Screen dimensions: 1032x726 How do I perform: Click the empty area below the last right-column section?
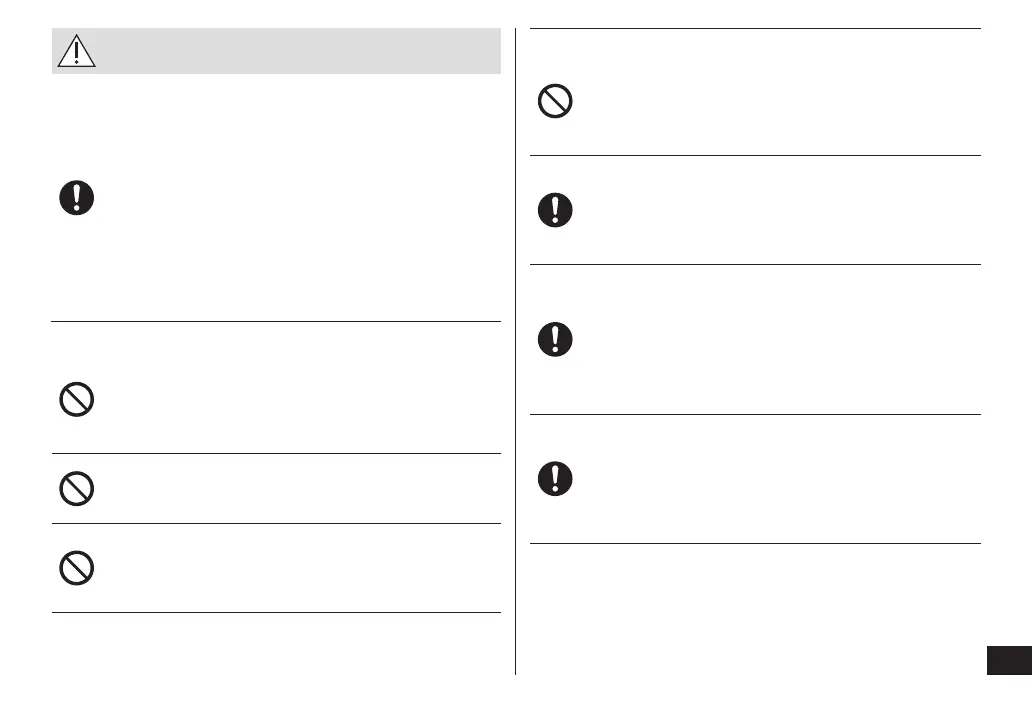pyautogui.click(x=750, y=610)
